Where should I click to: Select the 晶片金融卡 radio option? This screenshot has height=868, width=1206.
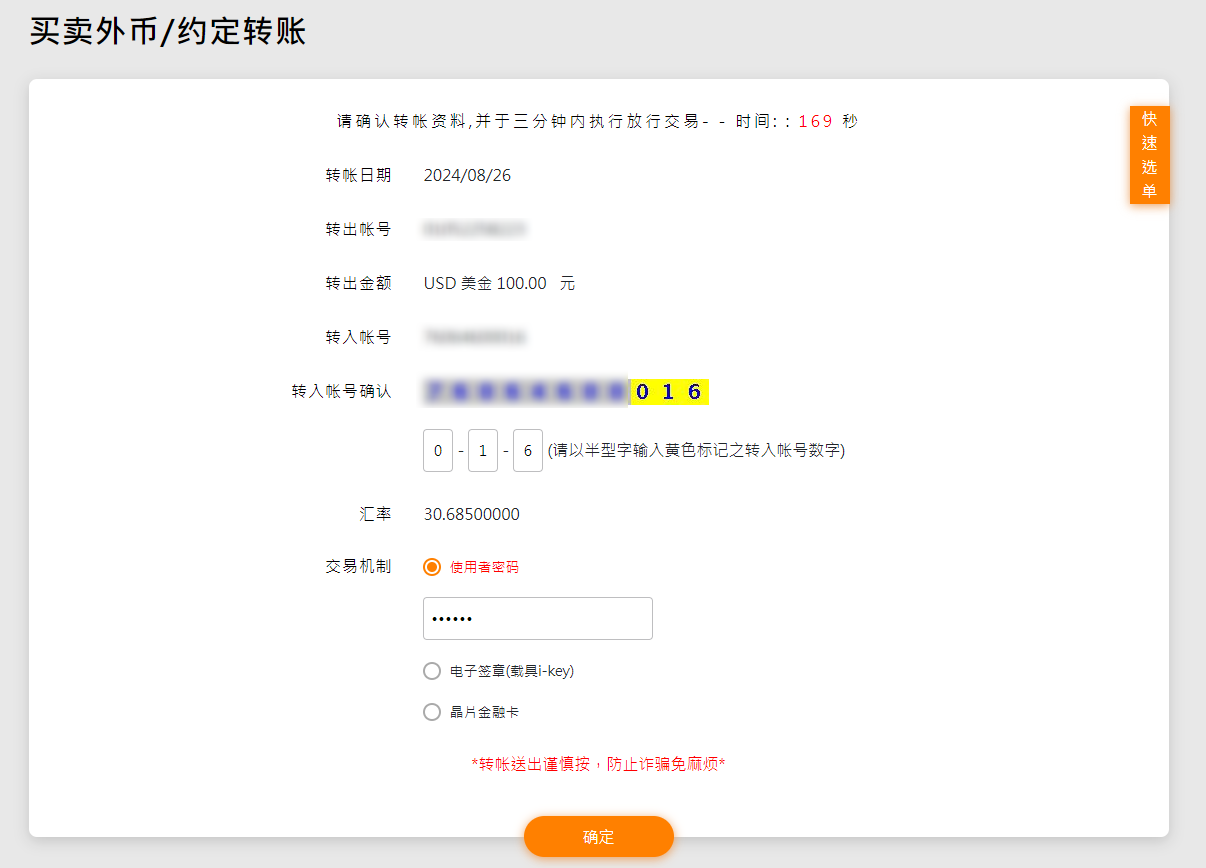click(432, 712)
